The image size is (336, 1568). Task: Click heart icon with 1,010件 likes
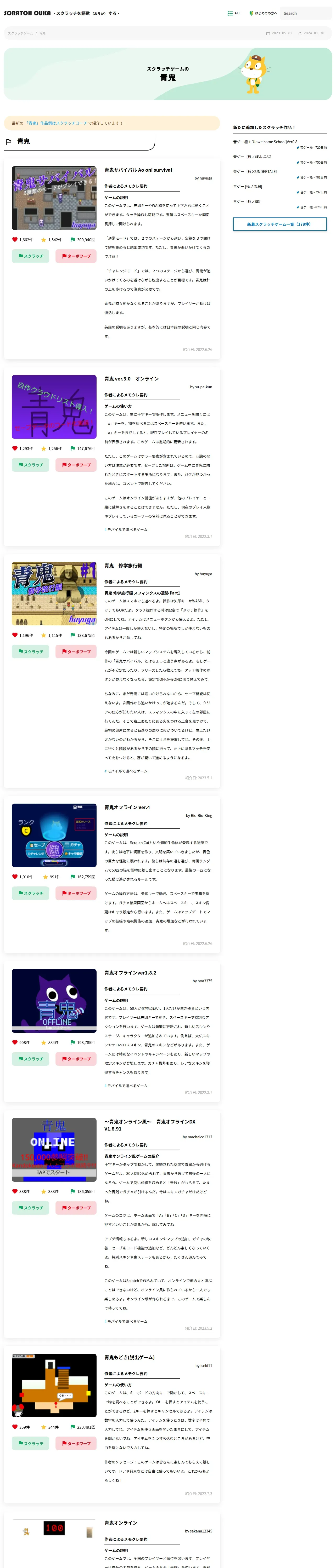[x=15, y=877]
